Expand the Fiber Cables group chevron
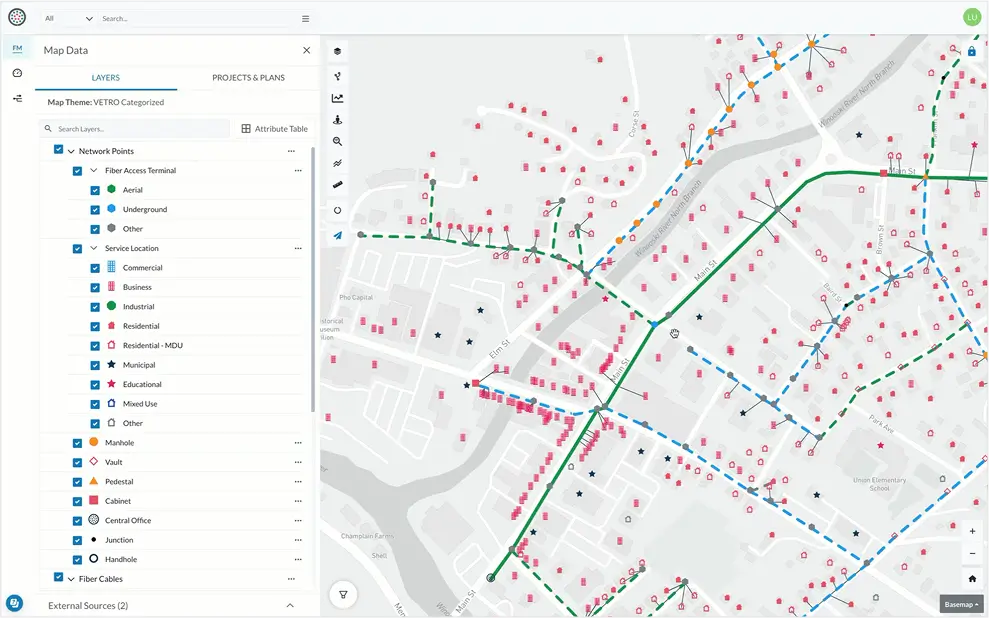989x618 pixels. click(x=71, y=579)
